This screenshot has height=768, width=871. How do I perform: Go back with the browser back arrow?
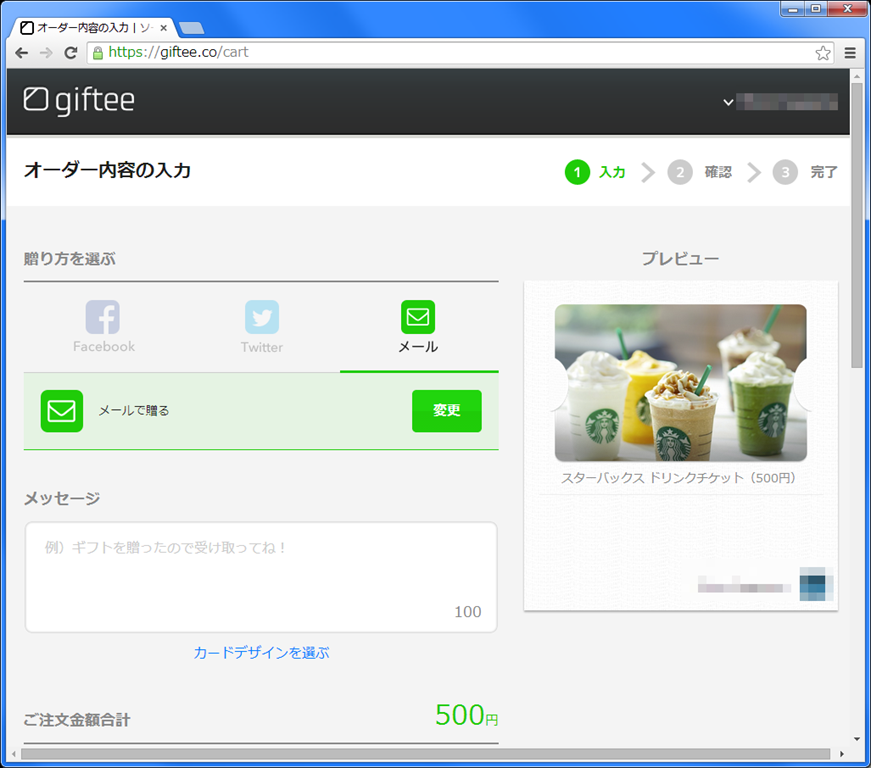(x=22, y=53)
